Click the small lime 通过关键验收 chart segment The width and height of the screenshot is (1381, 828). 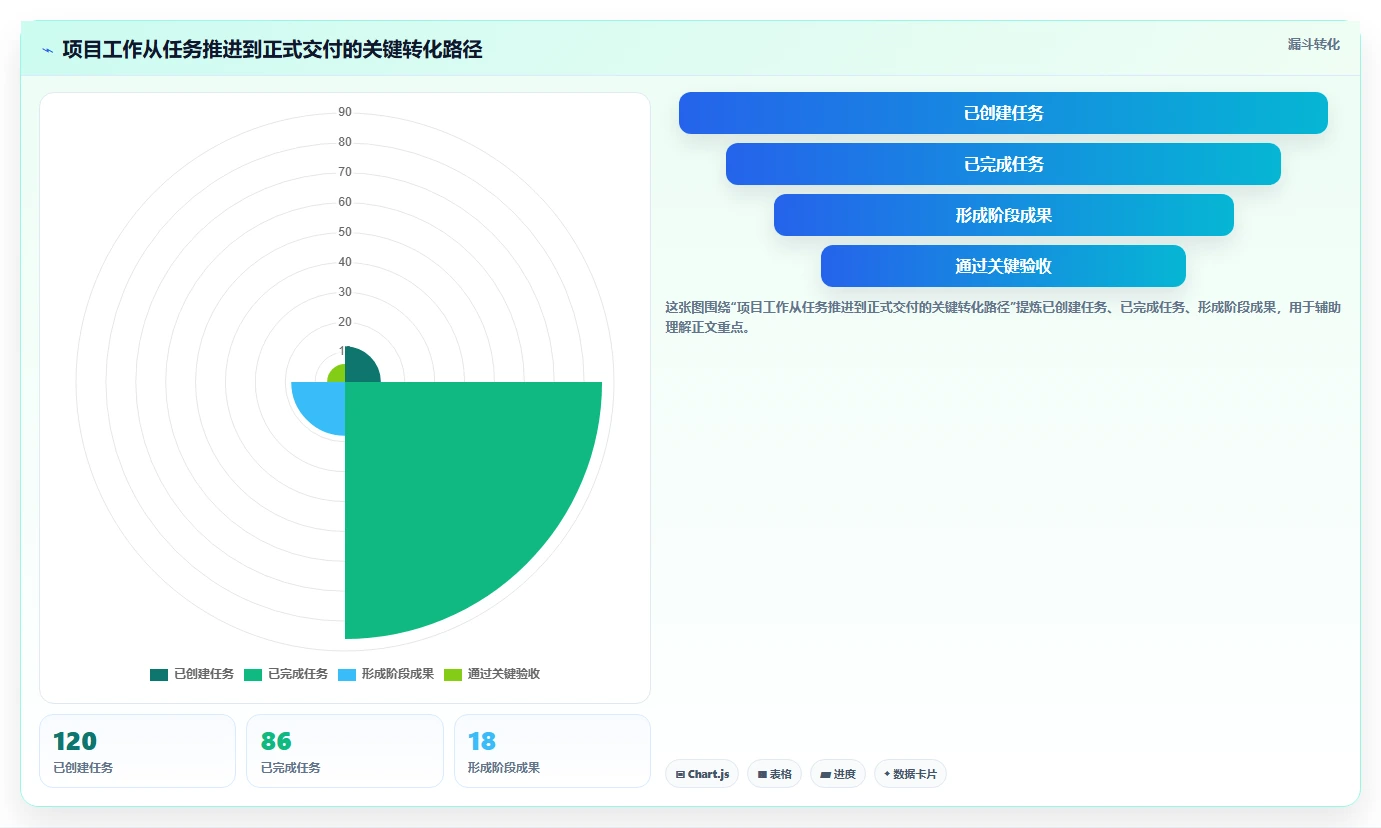337,374
